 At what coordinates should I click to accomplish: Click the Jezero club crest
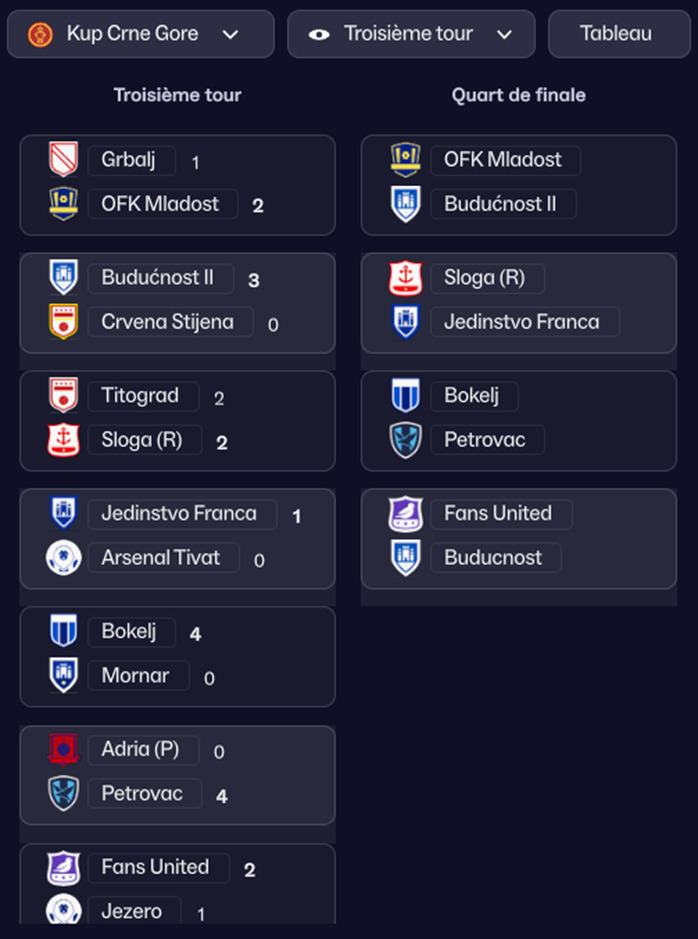coord(64,911)
